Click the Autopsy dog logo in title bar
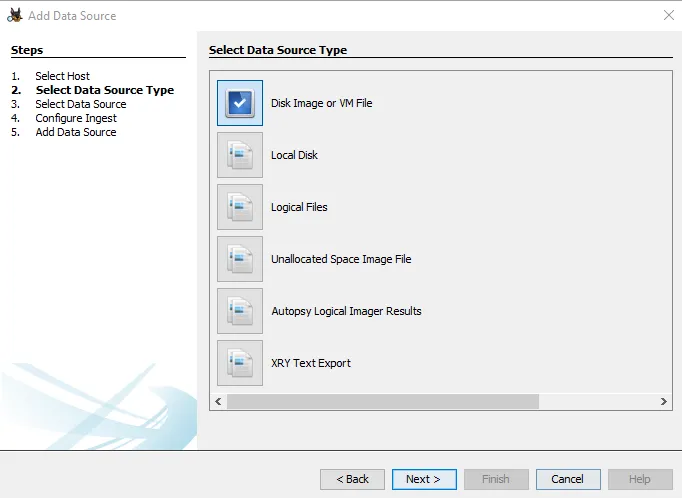682x498 pixels. [14, 15]
